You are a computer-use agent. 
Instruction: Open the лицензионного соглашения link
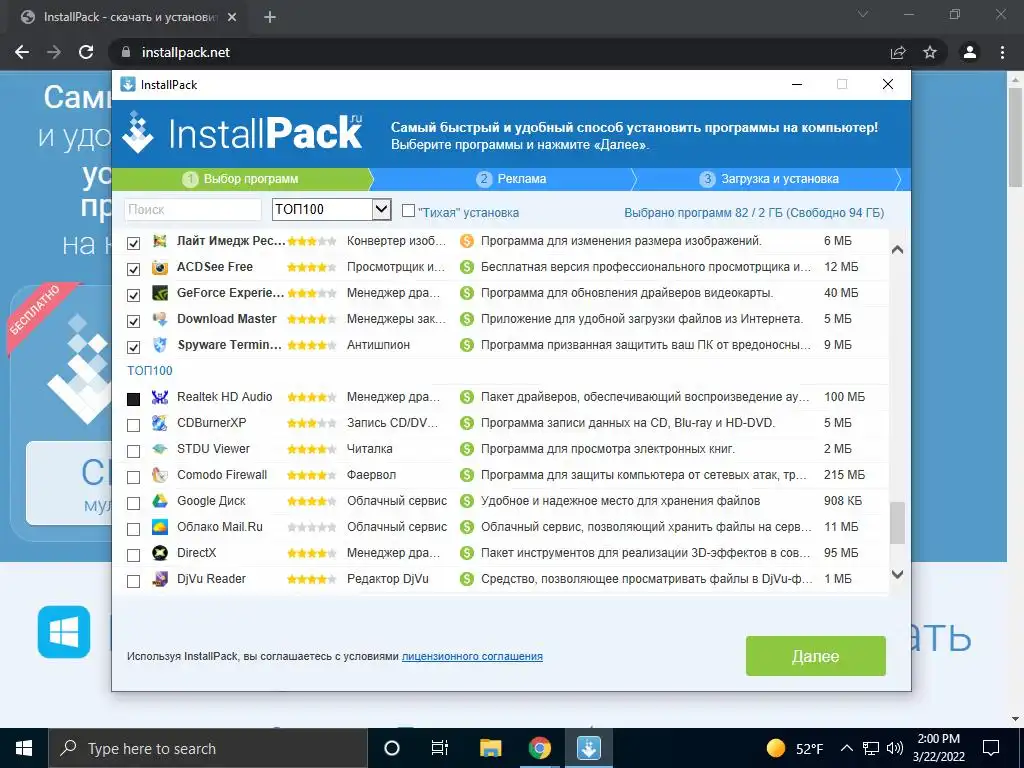[472, 656]
